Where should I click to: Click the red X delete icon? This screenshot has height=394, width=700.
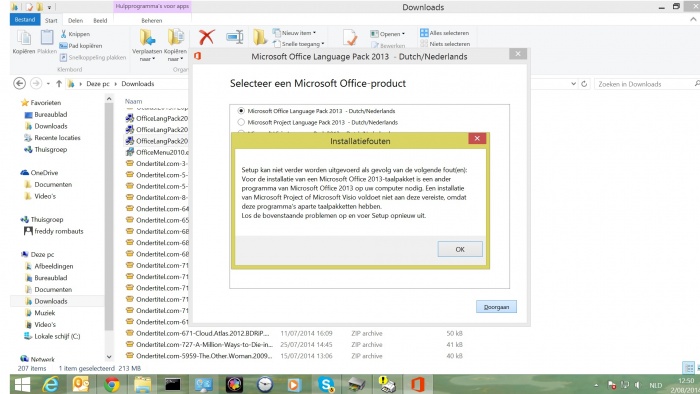[x=206, y=37]
